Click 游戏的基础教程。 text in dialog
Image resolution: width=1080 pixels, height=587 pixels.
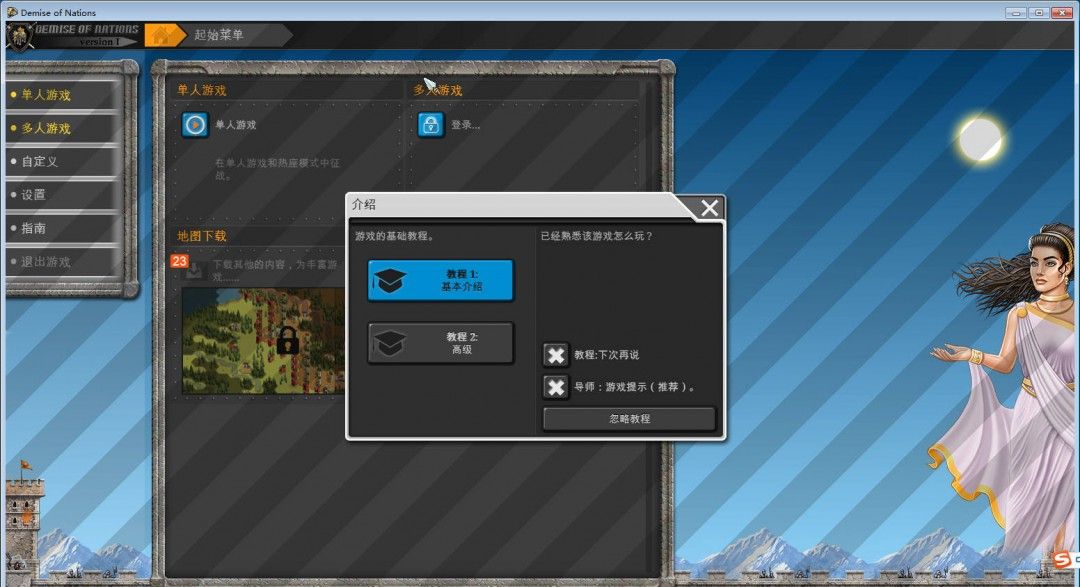(395, 236)
